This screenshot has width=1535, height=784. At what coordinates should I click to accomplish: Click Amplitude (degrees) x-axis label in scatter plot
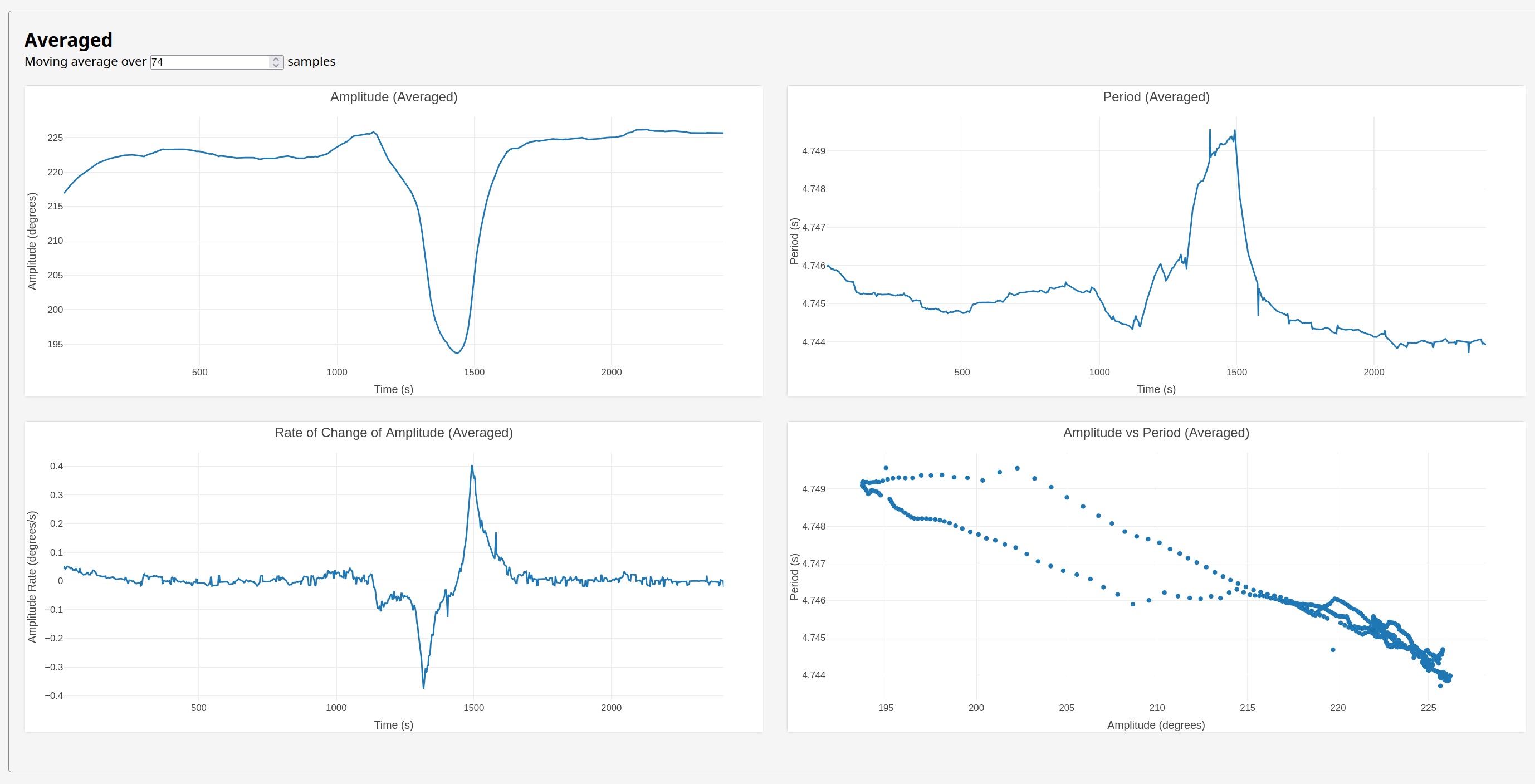click(1155, 724)
